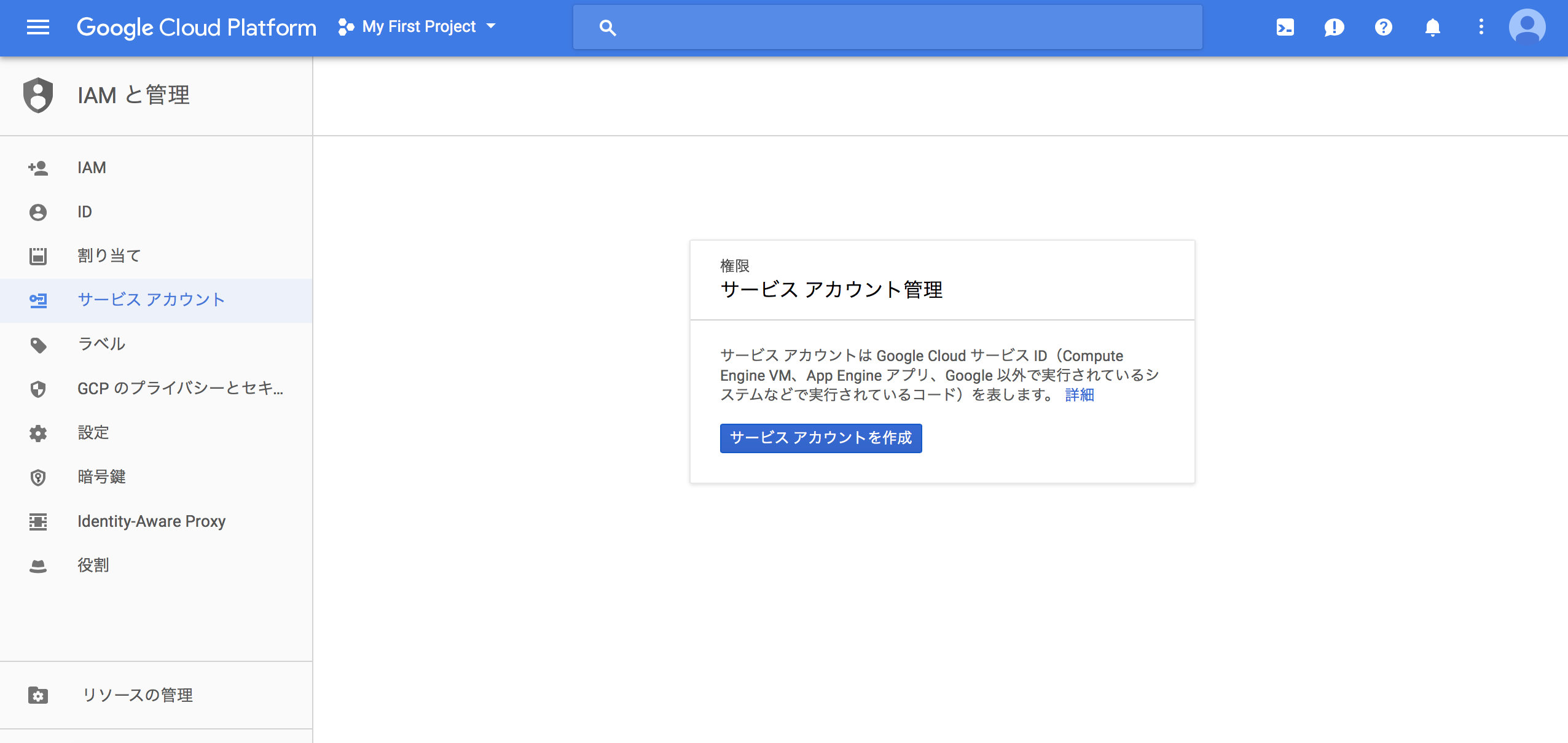Click the hamburger menu icon
Screen dimensions: 1568x743
coord(38,27)
